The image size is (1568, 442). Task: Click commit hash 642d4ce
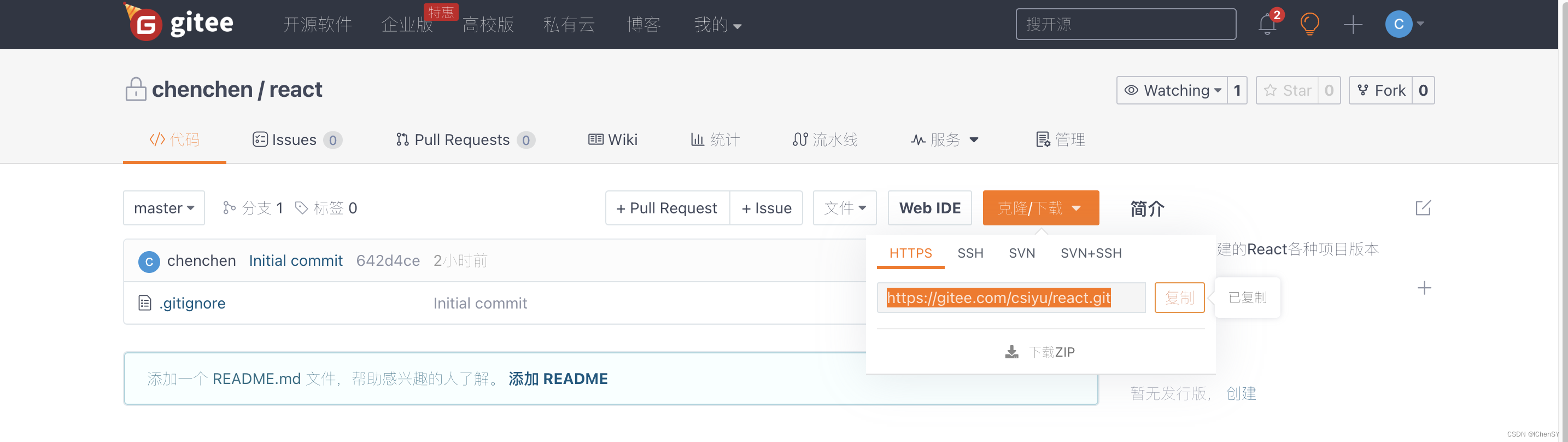tap(388, 260)
